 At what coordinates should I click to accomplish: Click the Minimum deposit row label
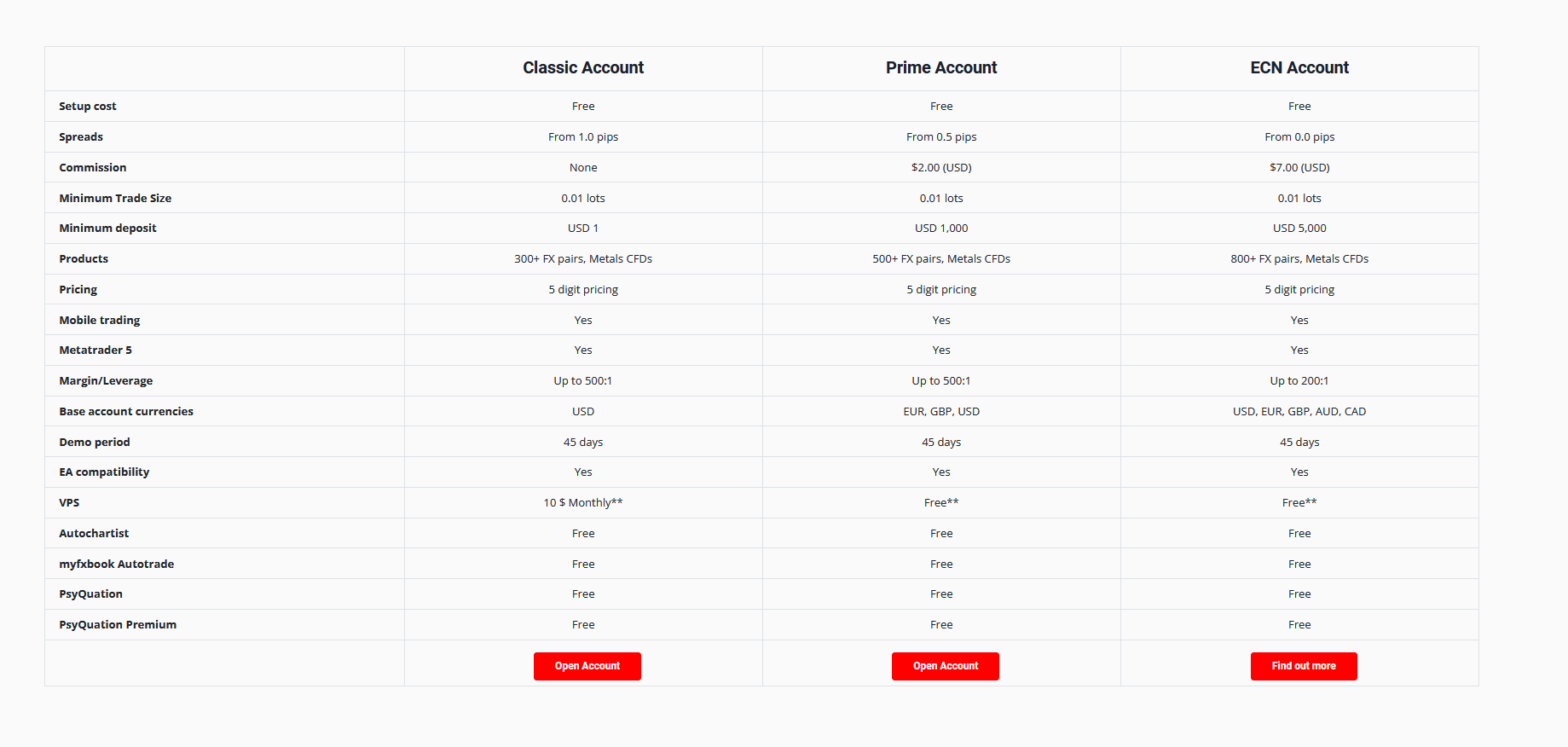pyautogui.click(x=108, y=228)
